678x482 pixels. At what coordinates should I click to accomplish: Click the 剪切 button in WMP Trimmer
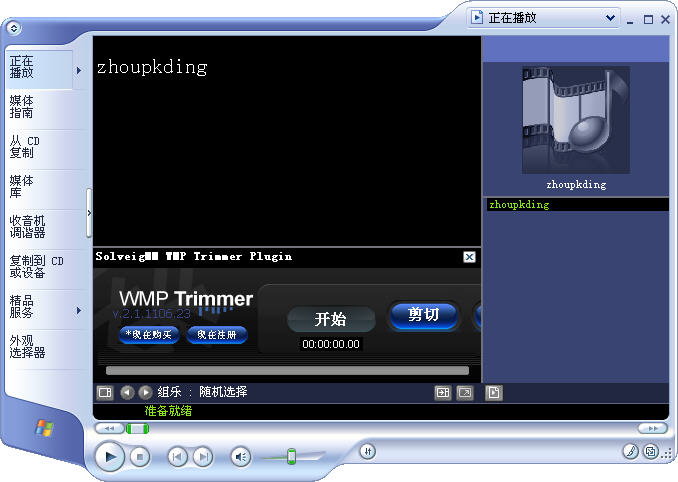click(424, 315)
